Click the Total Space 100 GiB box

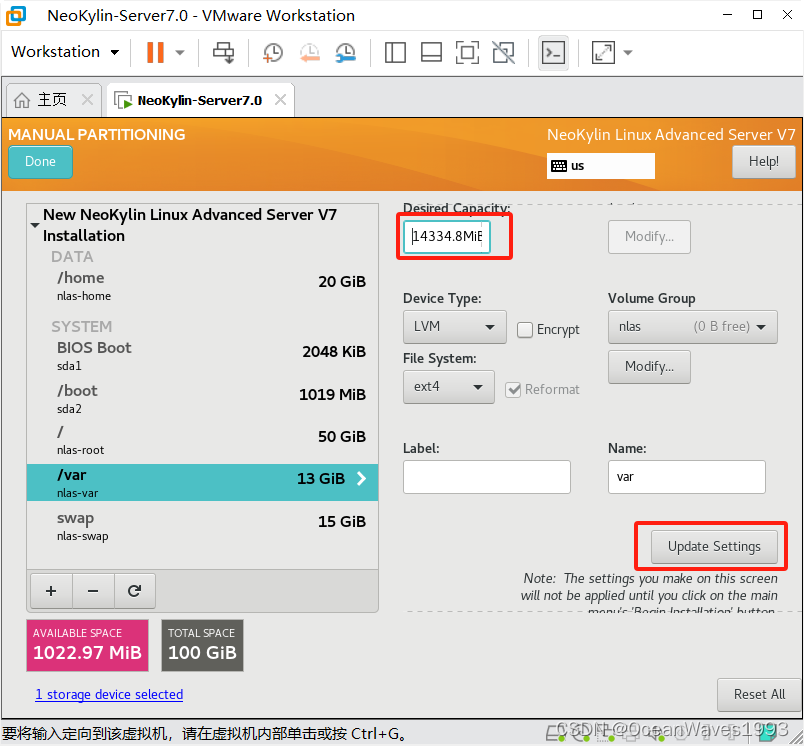(203, 645)
